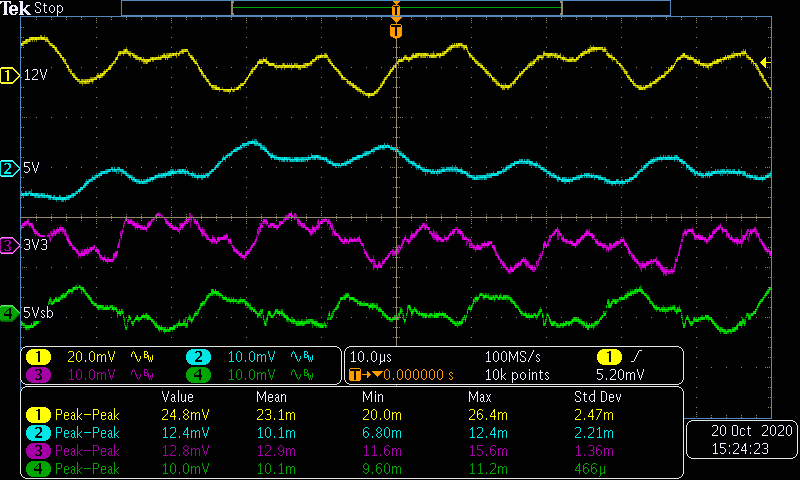This screenshot has width=800, height=480.
Task: Click channel 4 badge in Peak-Peak measurement row
Action: coord(38,469)
